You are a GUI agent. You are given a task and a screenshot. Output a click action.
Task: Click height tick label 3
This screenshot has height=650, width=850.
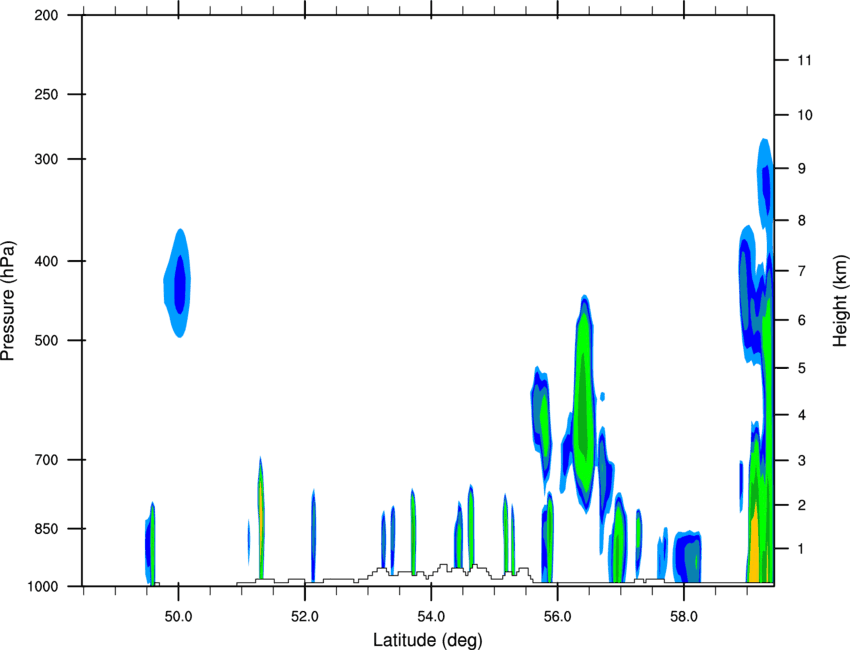coord(802,461)
